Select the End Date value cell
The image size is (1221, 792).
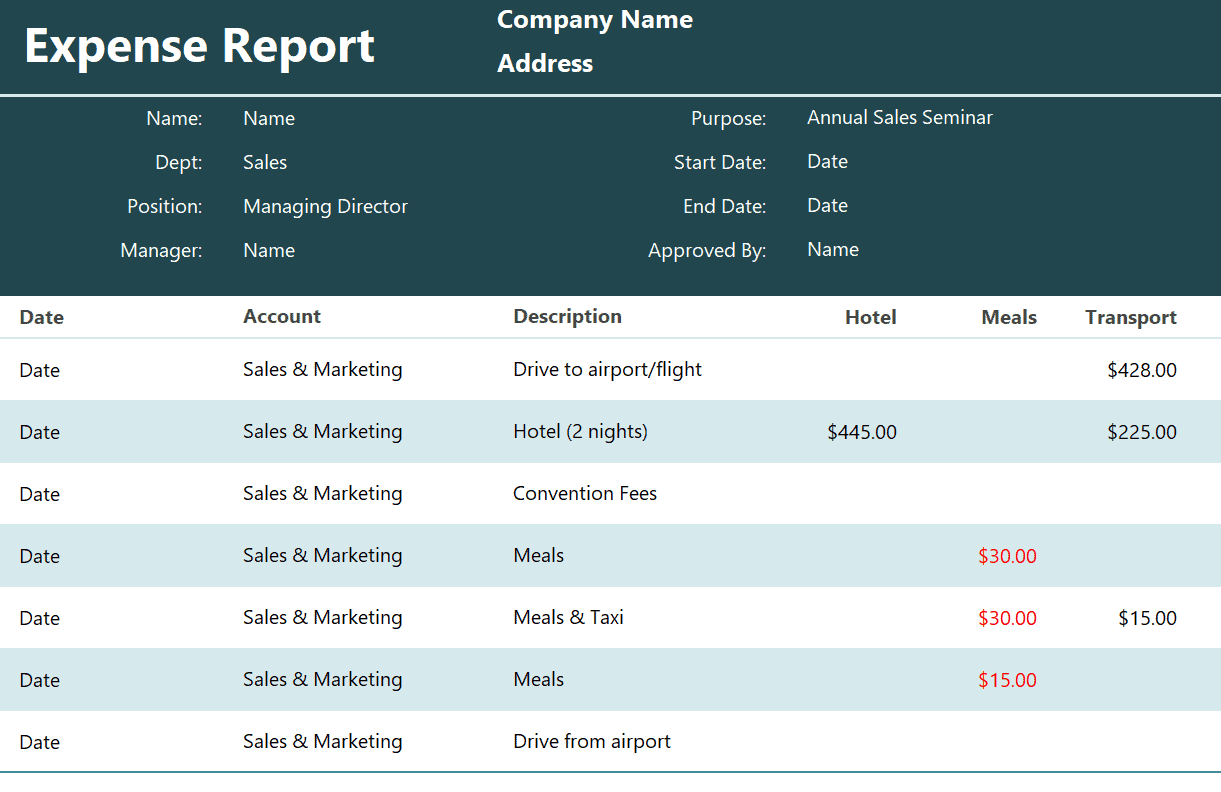tap(827, 206)
